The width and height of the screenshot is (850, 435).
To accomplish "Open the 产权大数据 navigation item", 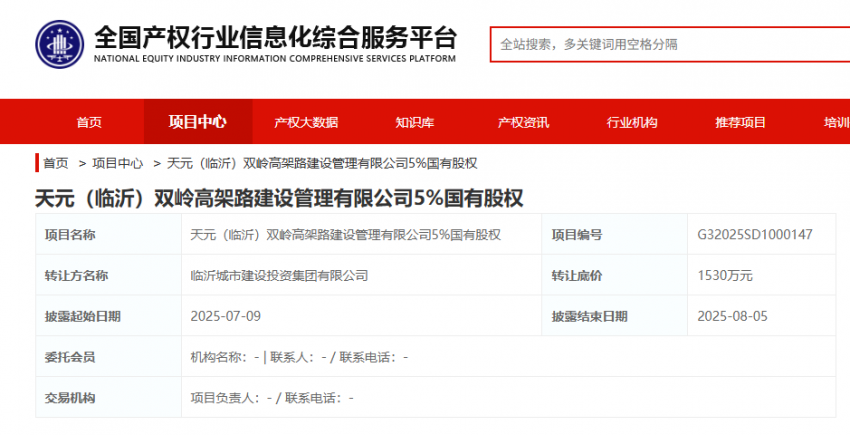I will [306, 122].
